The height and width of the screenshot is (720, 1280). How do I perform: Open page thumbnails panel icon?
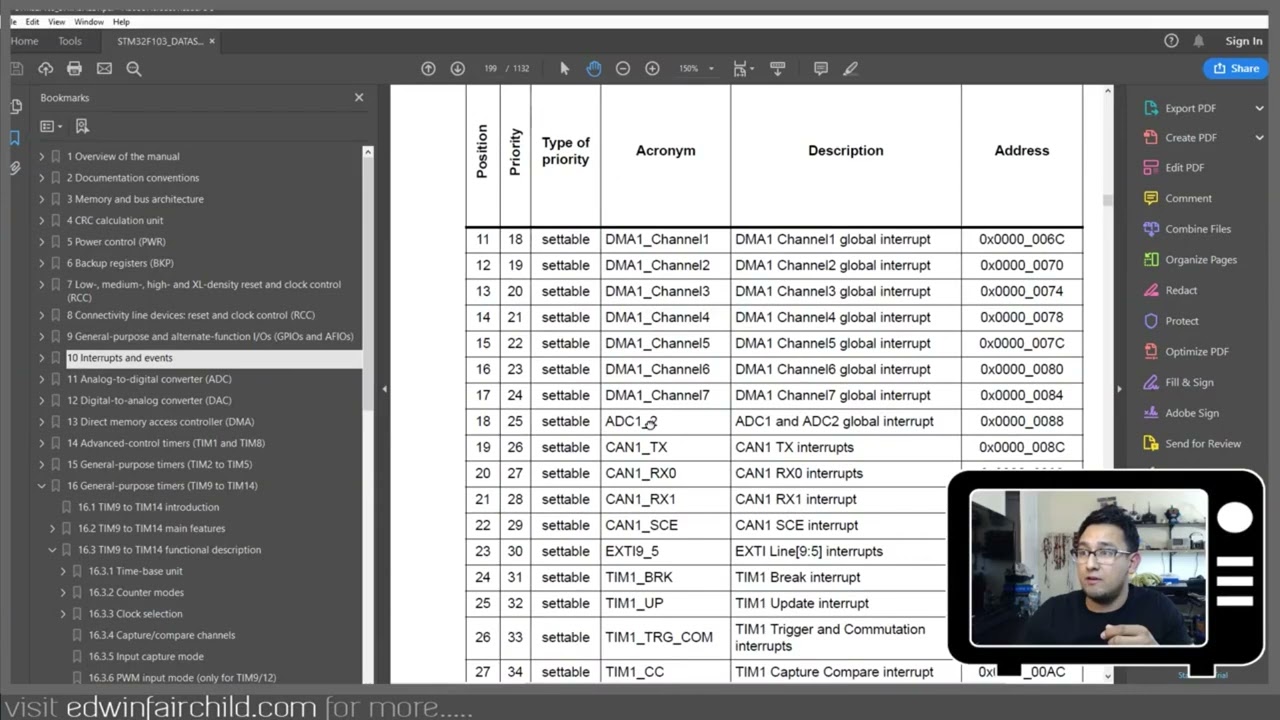tap(15, 107)
